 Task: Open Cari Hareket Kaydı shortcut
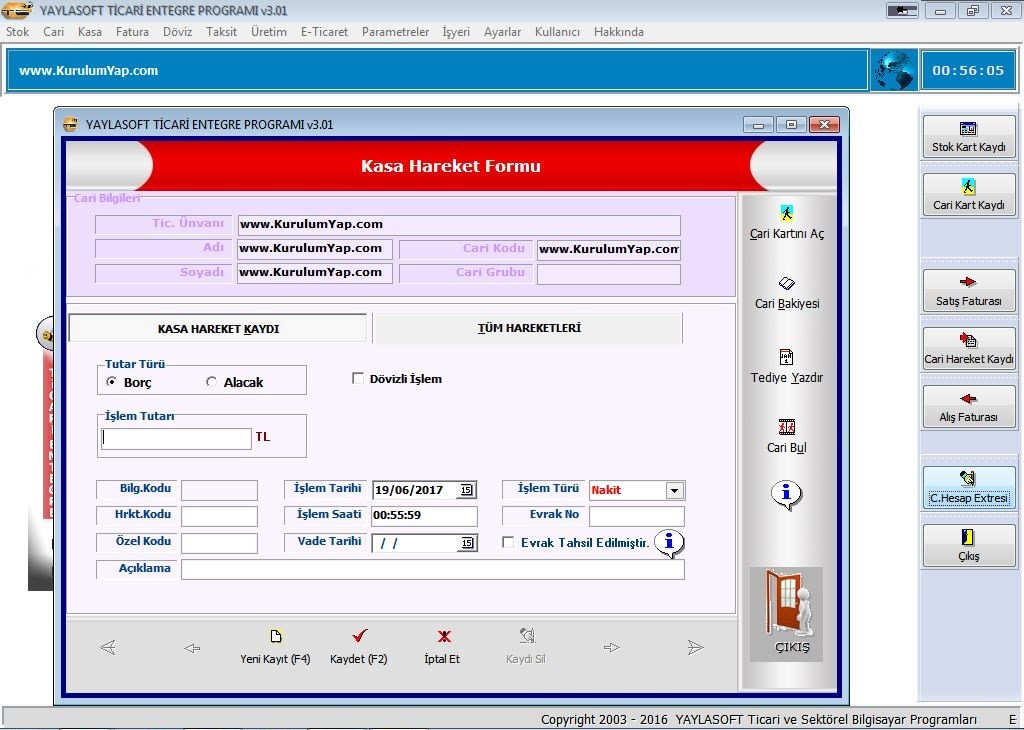coord(968,348)
